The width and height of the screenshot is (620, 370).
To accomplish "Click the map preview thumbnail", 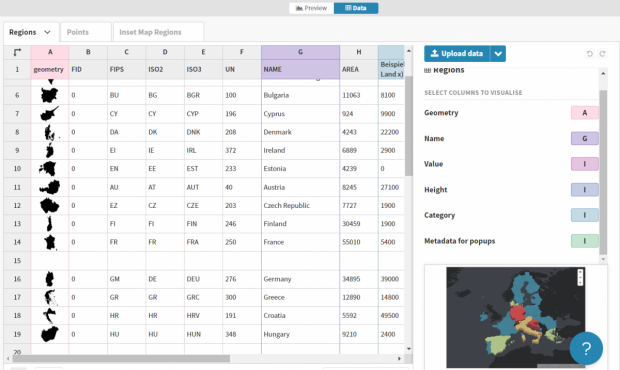I will [516, 317].
